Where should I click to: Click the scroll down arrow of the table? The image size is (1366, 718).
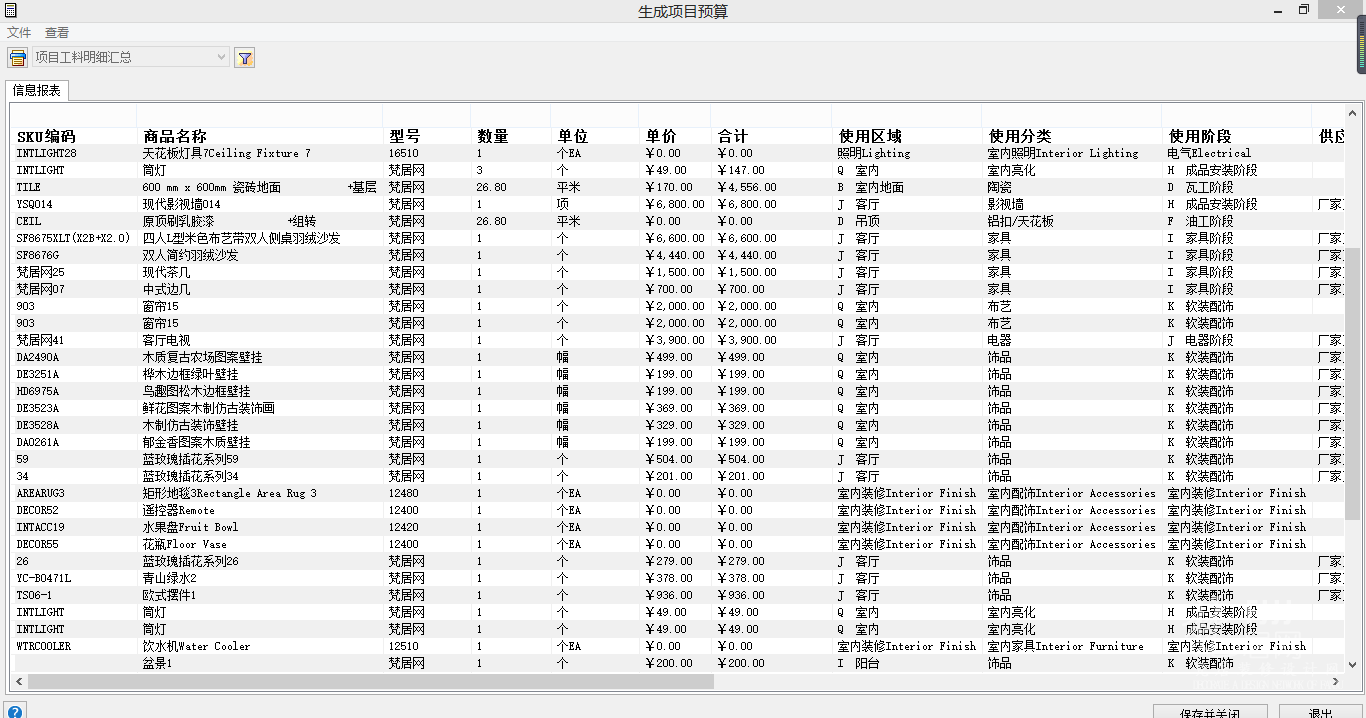1353,664
